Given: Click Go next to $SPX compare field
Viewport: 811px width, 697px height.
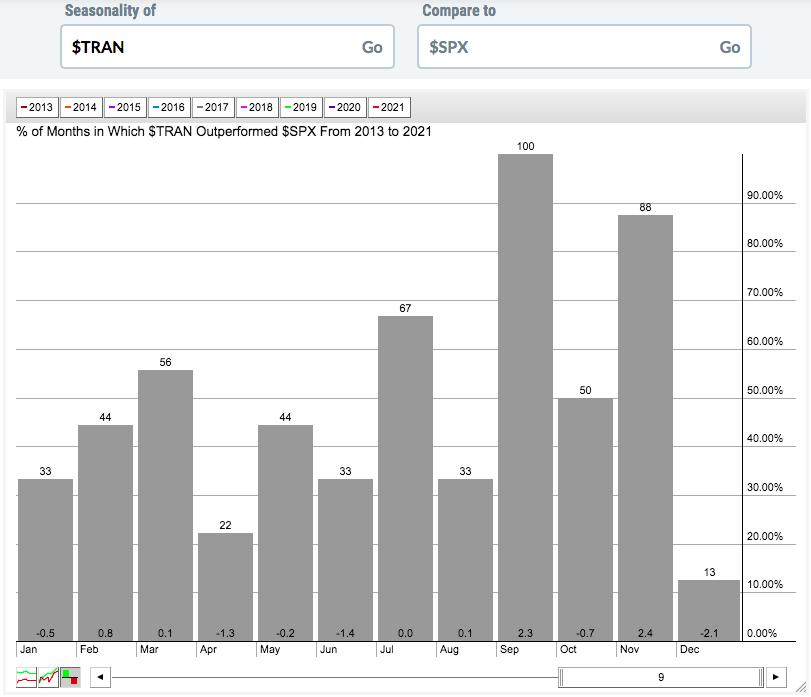Looking at the screenshot, I should [x=729, y=47].
